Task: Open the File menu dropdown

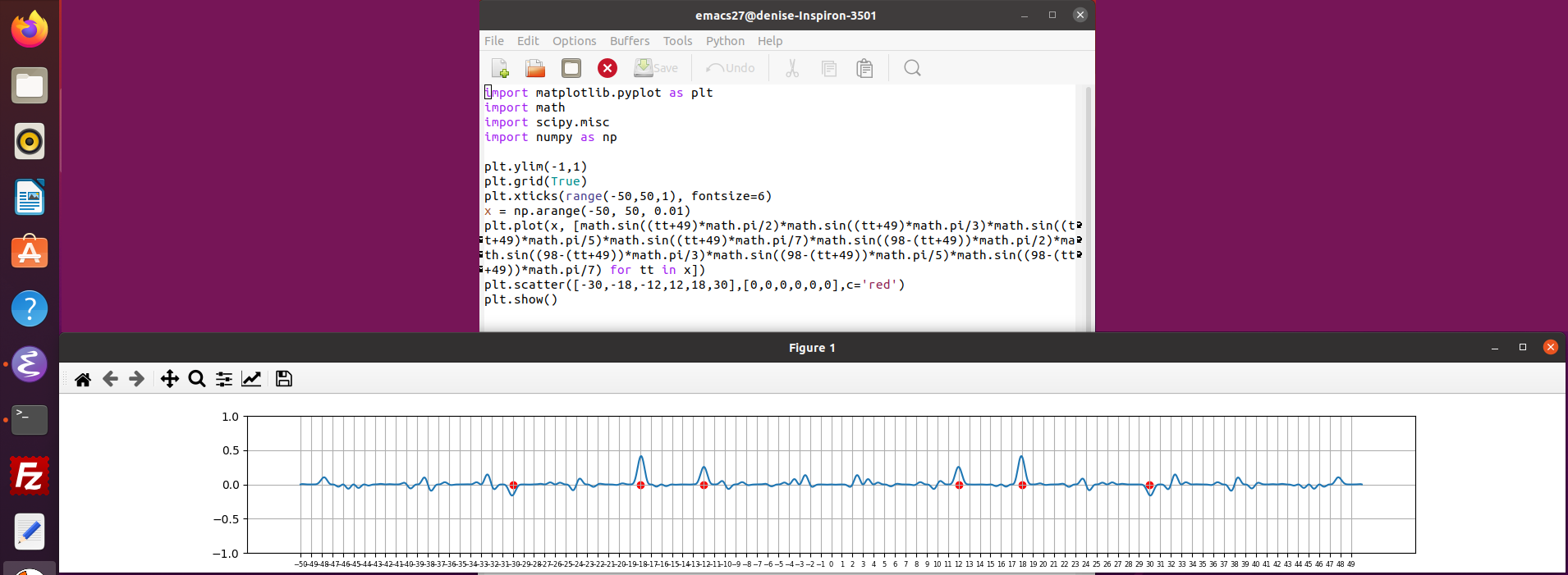Action: (494, 41)
